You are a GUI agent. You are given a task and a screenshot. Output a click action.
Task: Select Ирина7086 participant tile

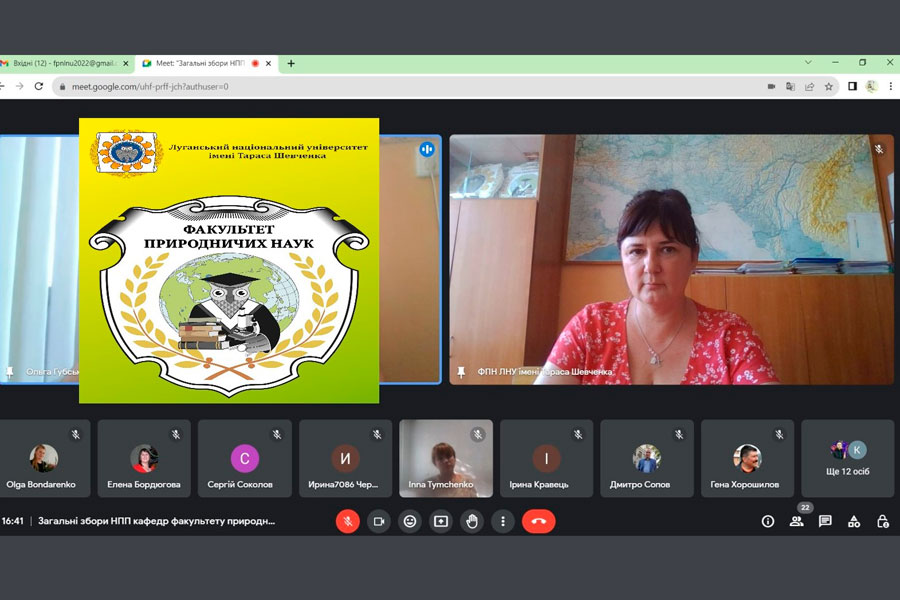coord(345,458)
